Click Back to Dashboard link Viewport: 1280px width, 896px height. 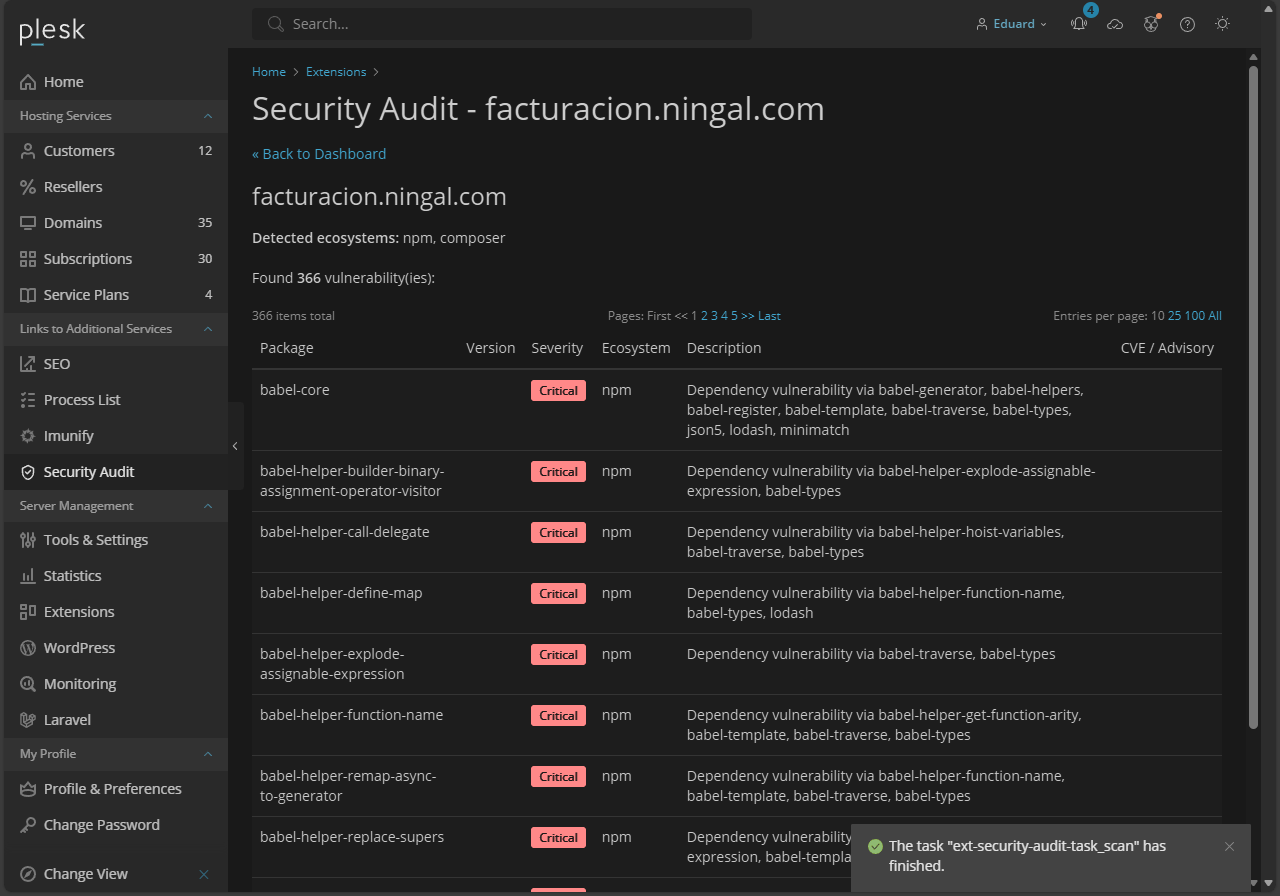[x=319, y=153]
